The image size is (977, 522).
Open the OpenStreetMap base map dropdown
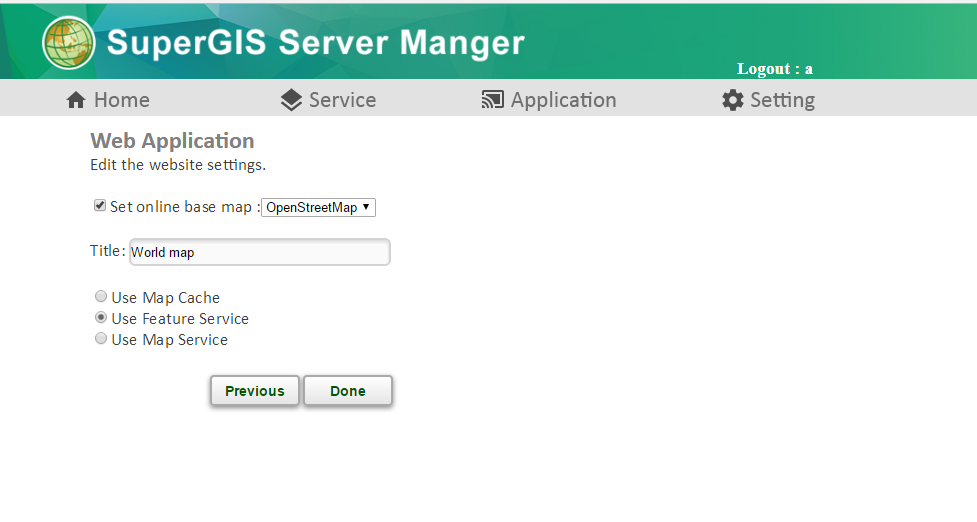[318, 208]
